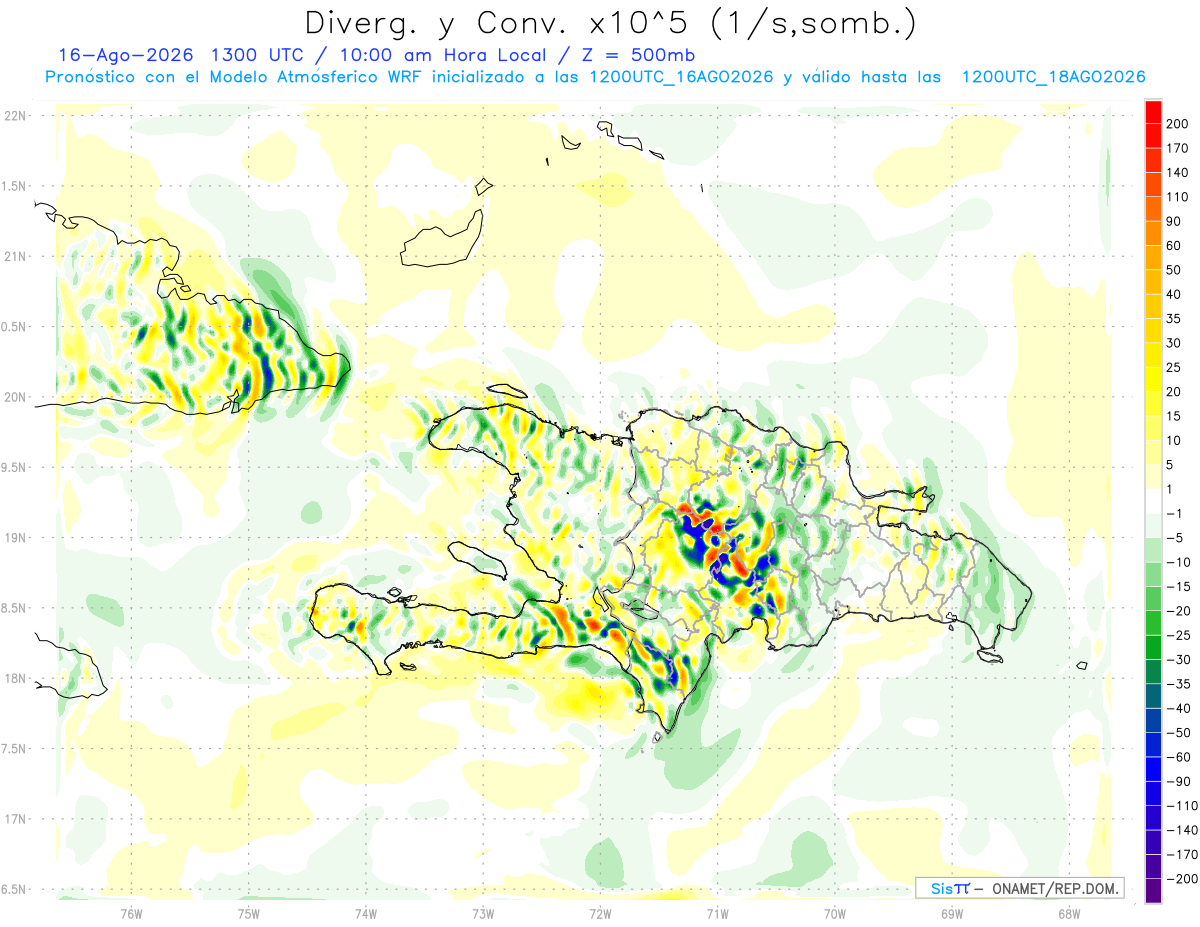Click the '-40' value on color scale
1200x927 pixels.
[1177, 708]
